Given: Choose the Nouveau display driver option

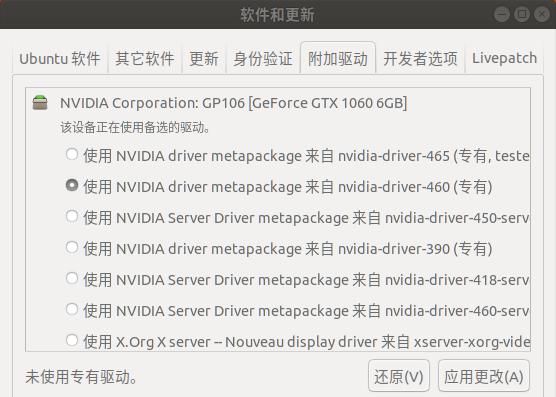Looking at the screenshot, I should click(72, 340).
